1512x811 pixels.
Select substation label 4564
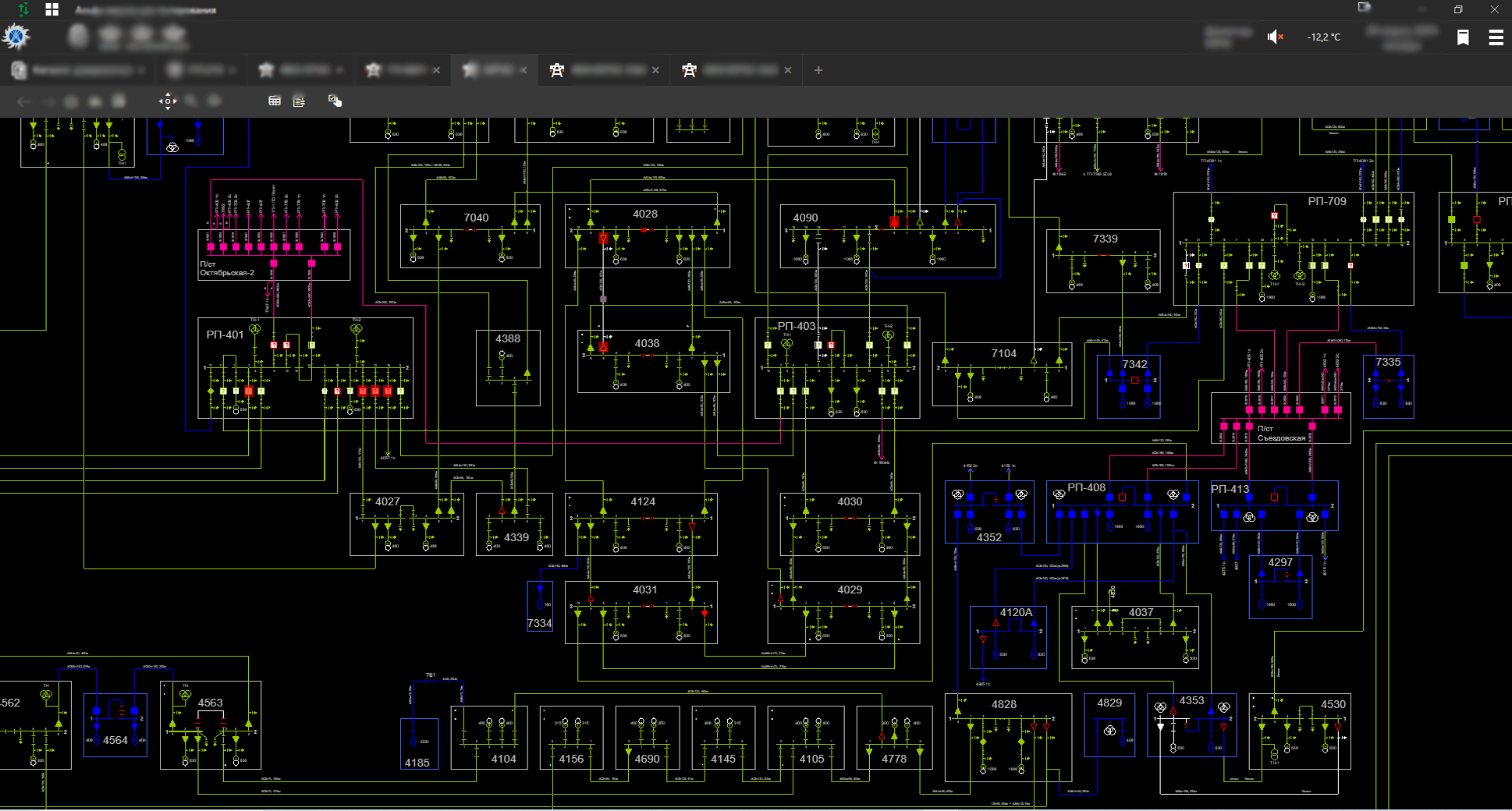pyautogui.click(x=115, y=740)
